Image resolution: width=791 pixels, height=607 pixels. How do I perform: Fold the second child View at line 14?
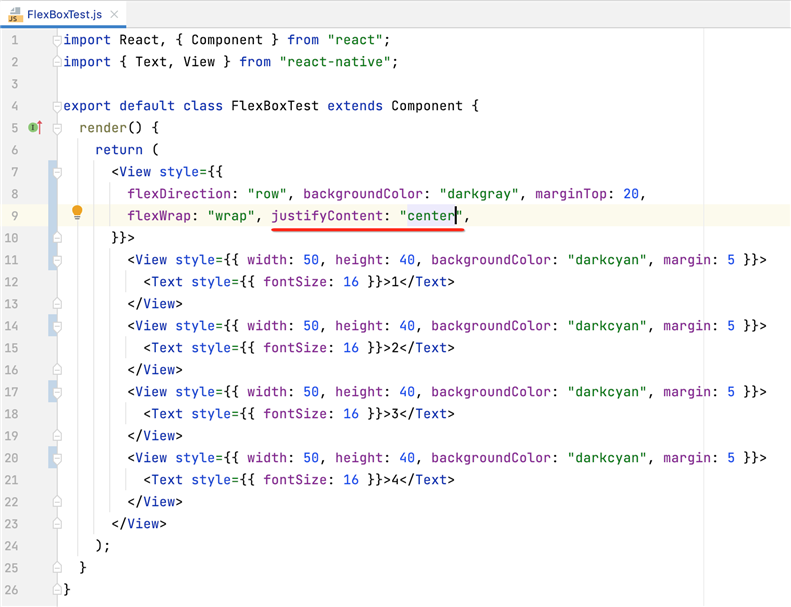[x=57, y=326]
